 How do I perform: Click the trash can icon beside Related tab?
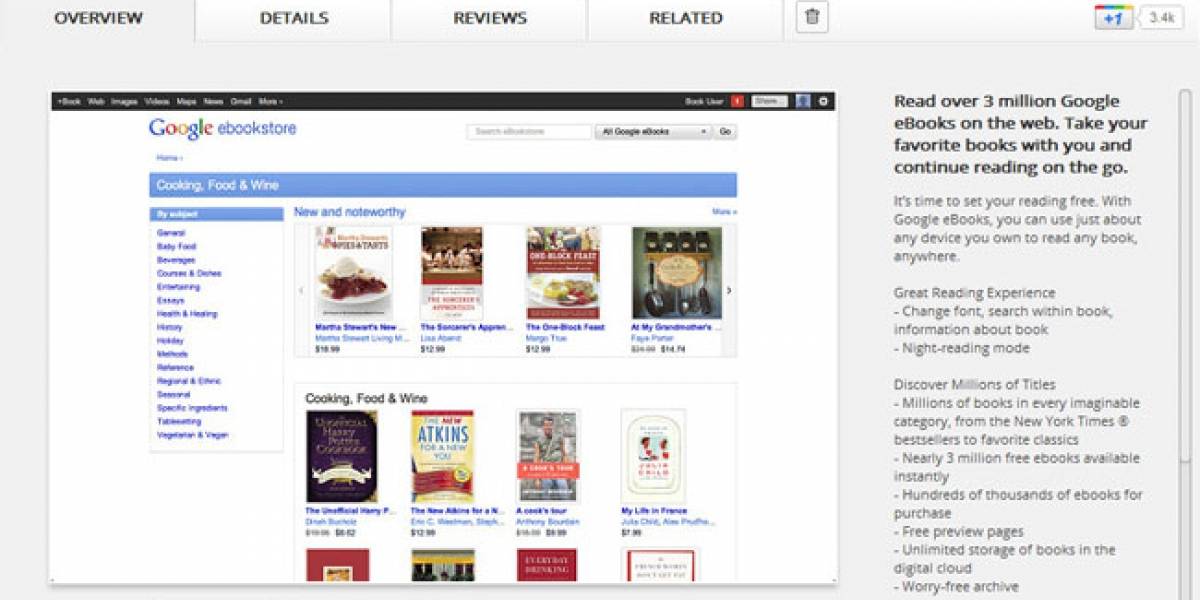pyautogui.click(x=812, y=17)
